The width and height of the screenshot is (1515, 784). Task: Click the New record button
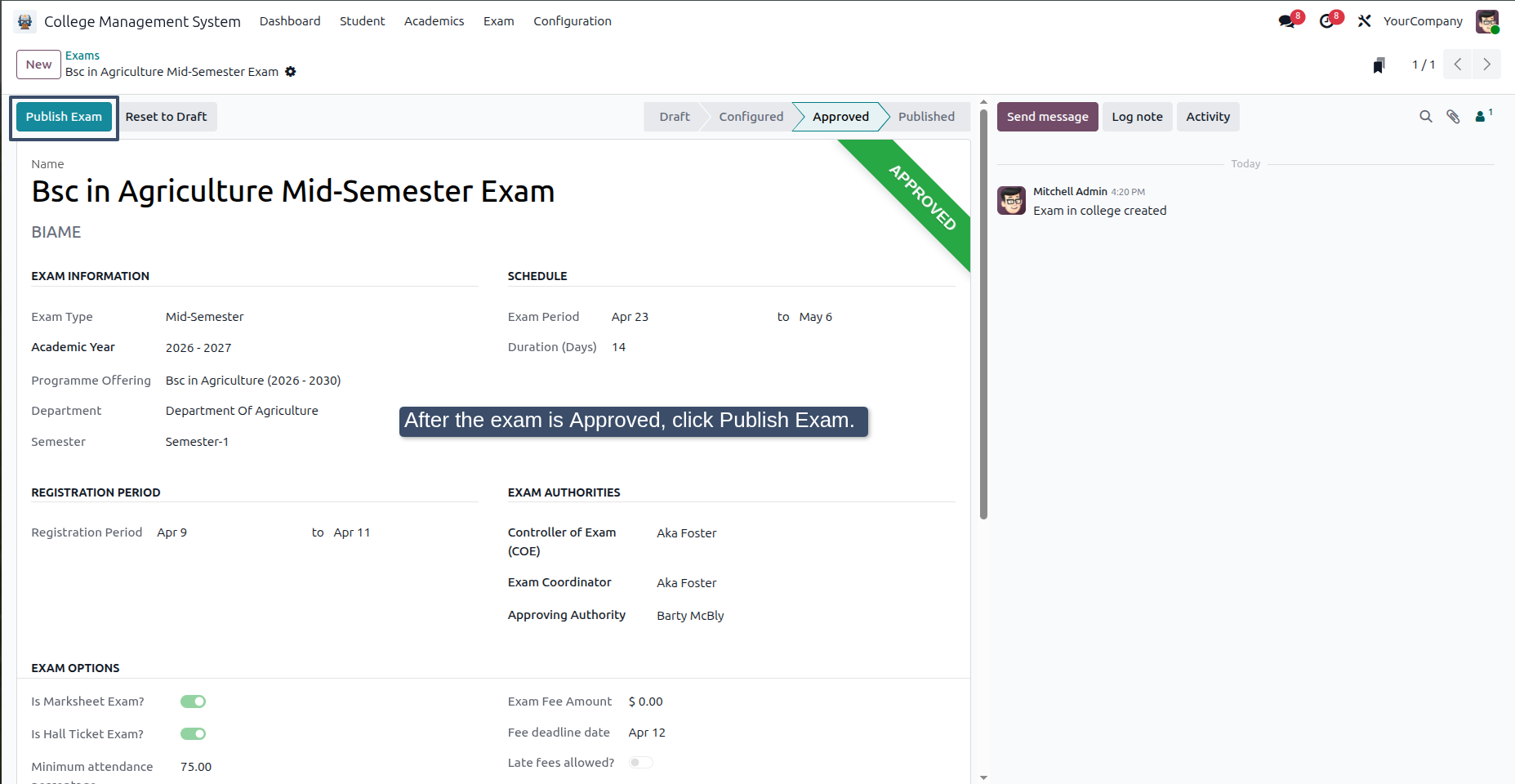click(x=38, y=65)
